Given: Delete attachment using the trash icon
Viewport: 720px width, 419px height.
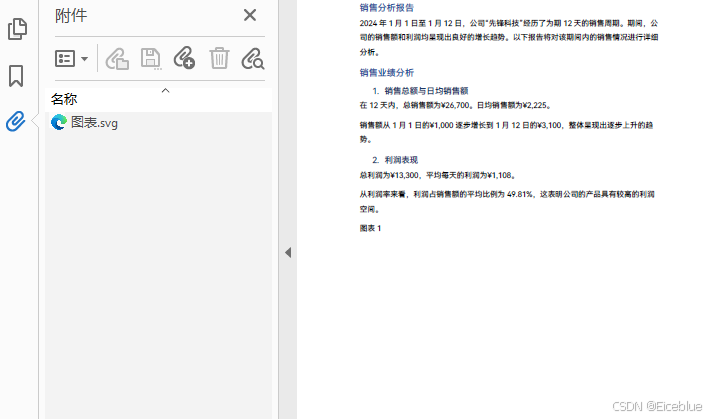Looking at the screenshot, I should click(219, 58).
